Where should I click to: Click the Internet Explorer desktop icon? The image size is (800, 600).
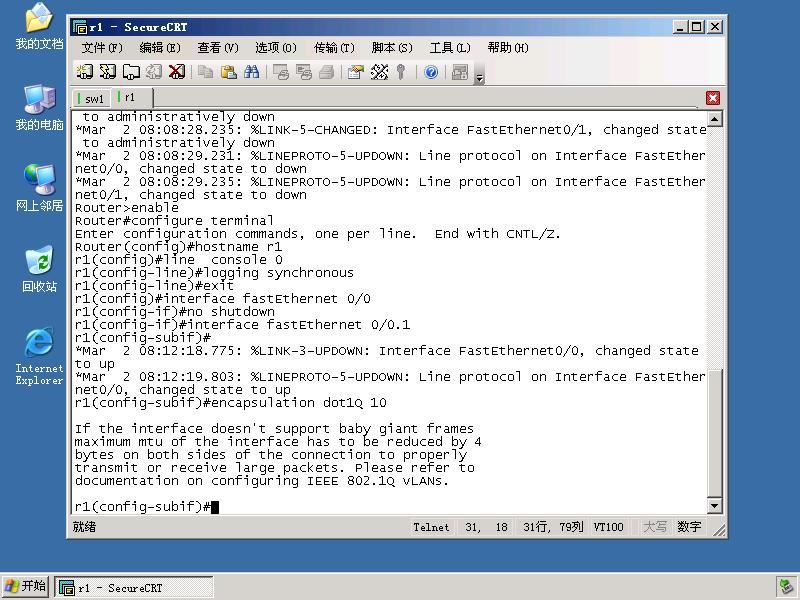coord(39,356)
